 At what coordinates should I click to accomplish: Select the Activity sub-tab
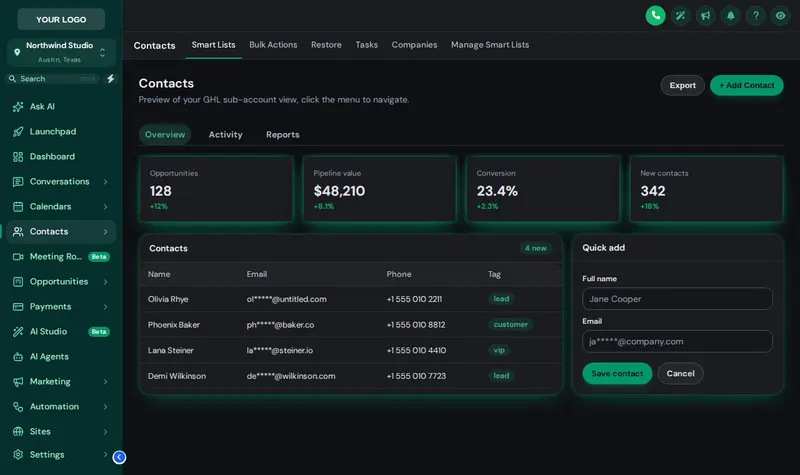226,135
